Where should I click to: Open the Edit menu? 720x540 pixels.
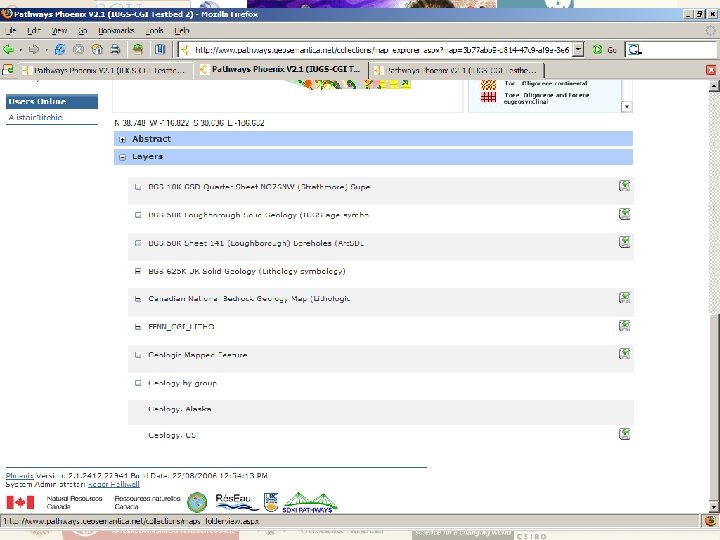[x=34, y=31]
